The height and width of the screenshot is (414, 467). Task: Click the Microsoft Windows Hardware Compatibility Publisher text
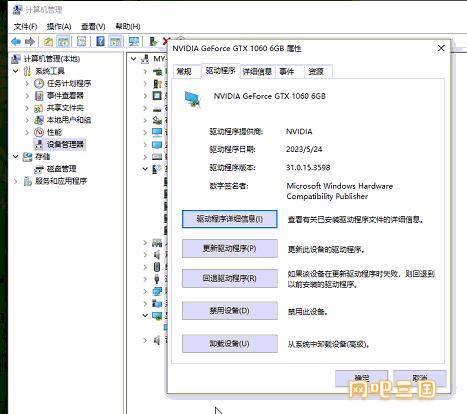(340, 191)
